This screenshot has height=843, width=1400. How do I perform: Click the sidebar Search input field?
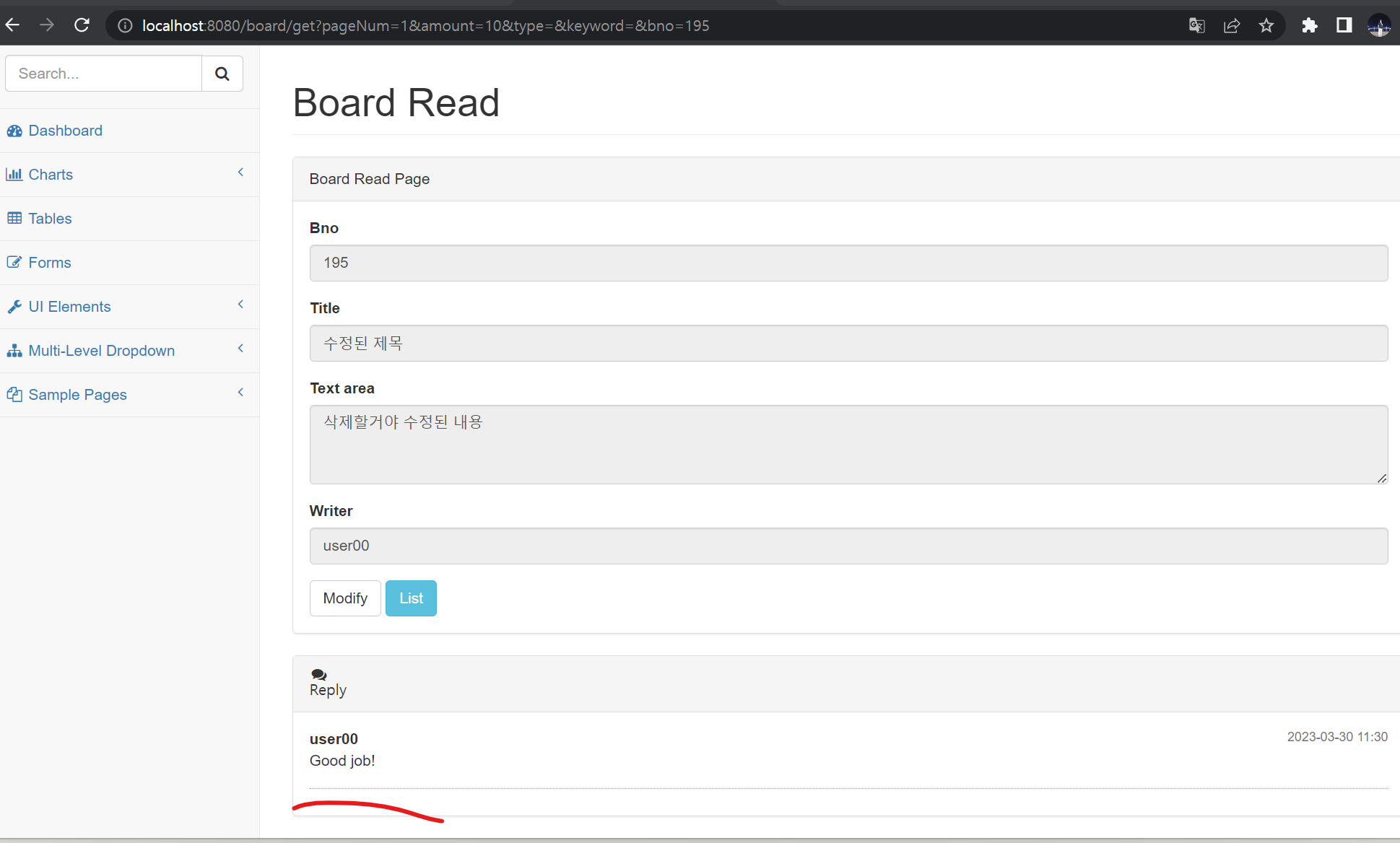(x=103, y=74)
